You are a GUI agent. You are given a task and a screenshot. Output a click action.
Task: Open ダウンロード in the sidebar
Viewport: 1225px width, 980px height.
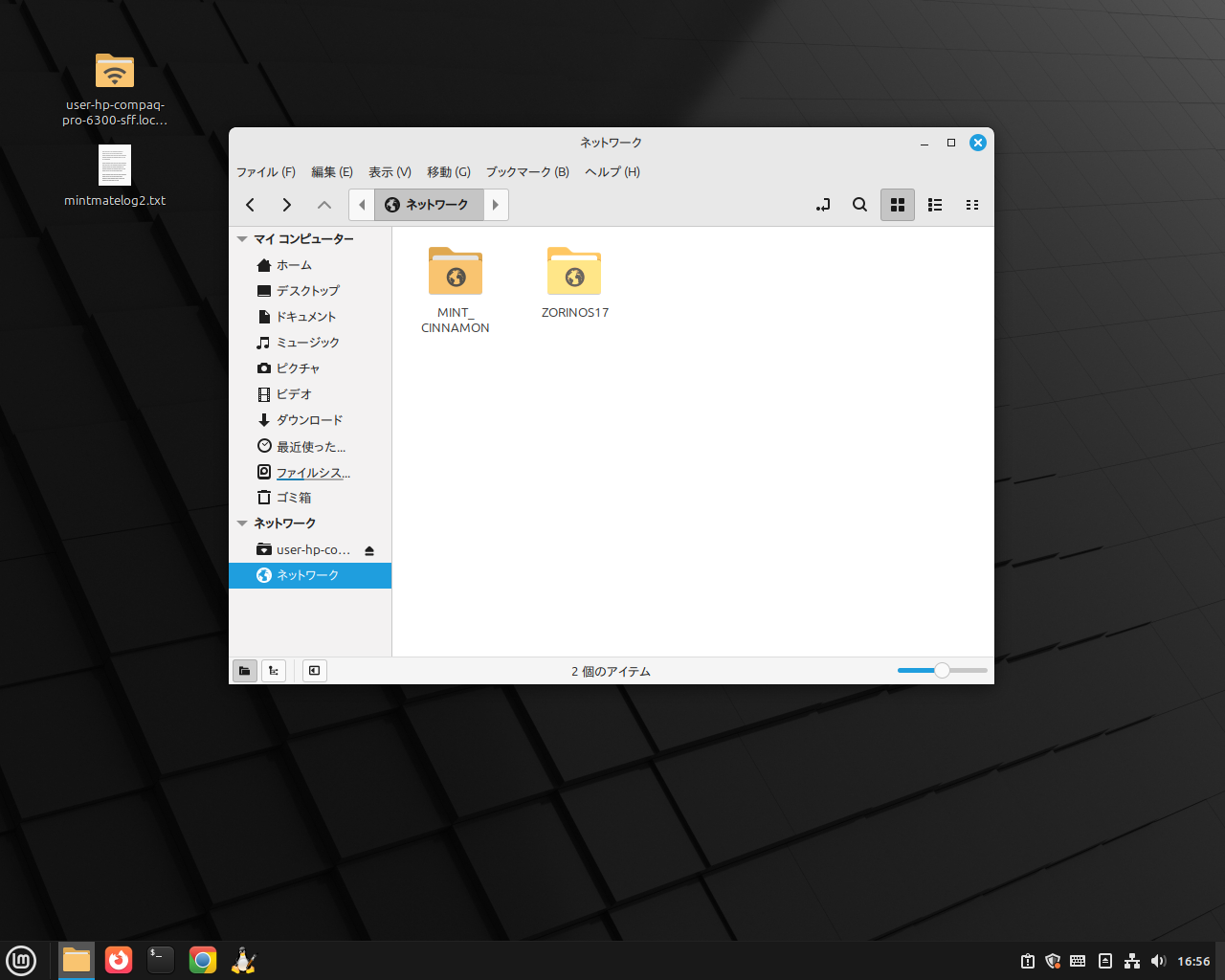tap(309, 420)
